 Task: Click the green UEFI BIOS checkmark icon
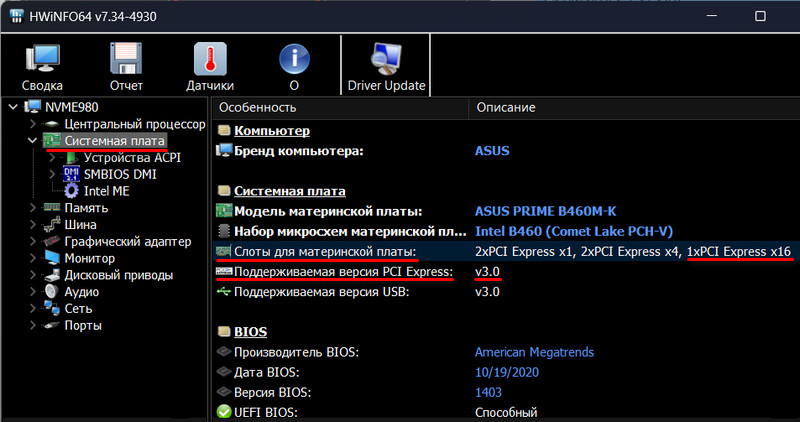point(223,412)
